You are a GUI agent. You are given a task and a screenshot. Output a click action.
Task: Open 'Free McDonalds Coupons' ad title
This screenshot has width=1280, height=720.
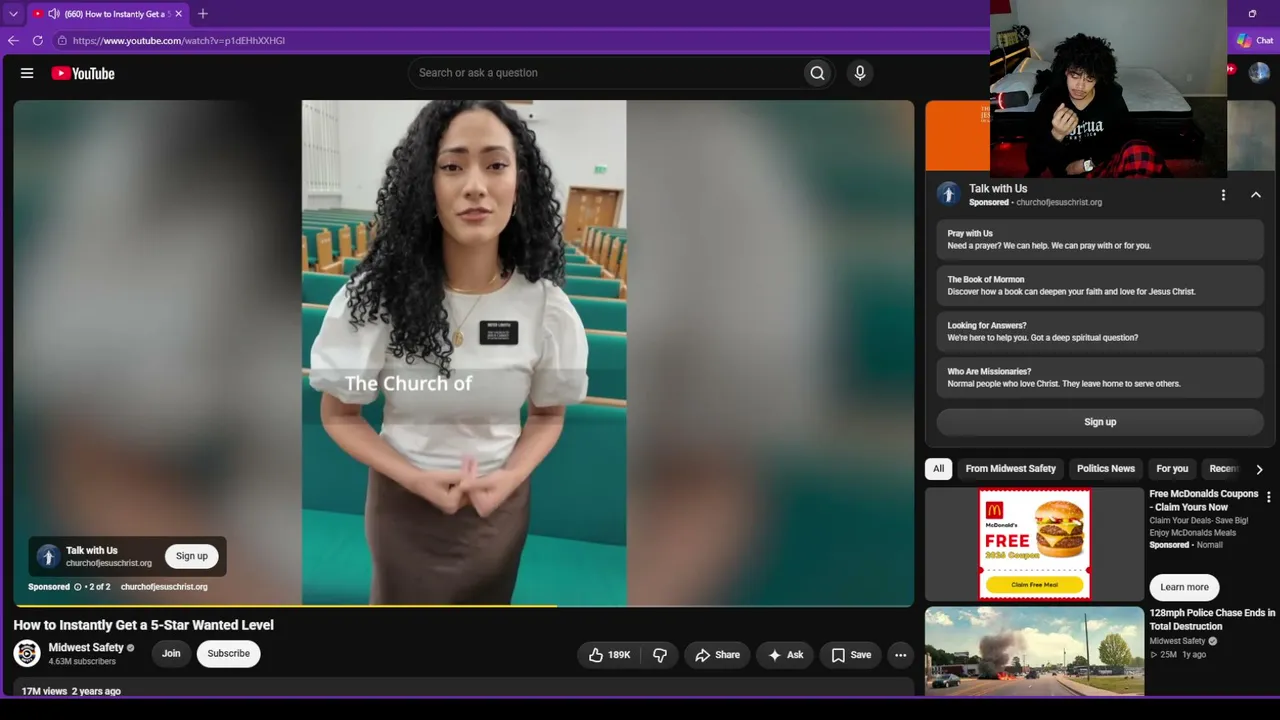(x=1203, y=500)
